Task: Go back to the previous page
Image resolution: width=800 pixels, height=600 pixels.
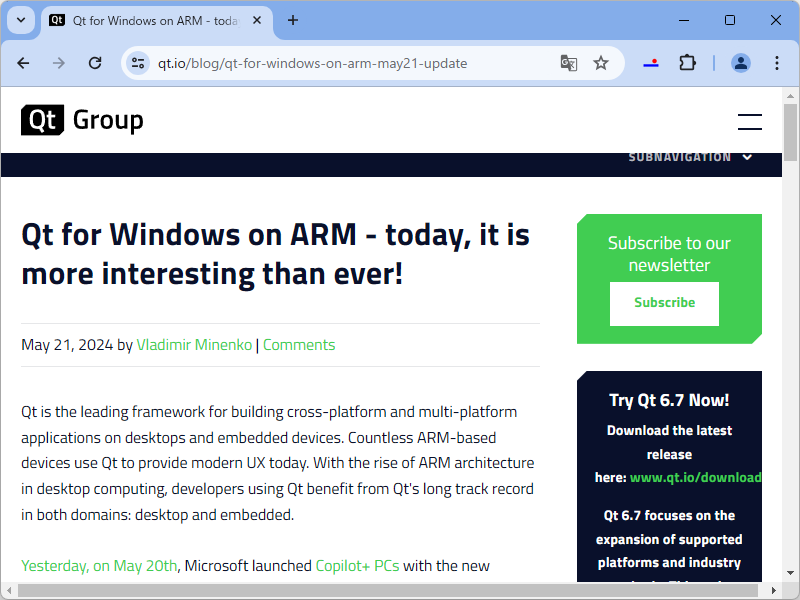Action: coord(23,63)
